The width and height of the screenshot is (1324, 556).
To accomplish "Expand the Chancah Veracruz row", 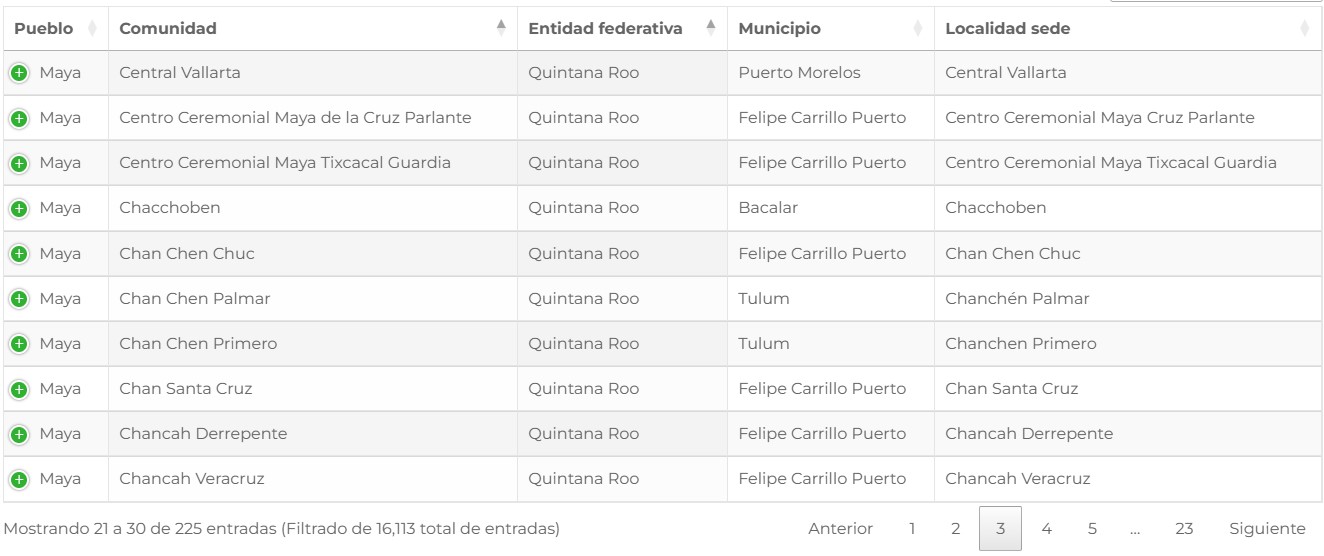I will click(x=19, y=479).
